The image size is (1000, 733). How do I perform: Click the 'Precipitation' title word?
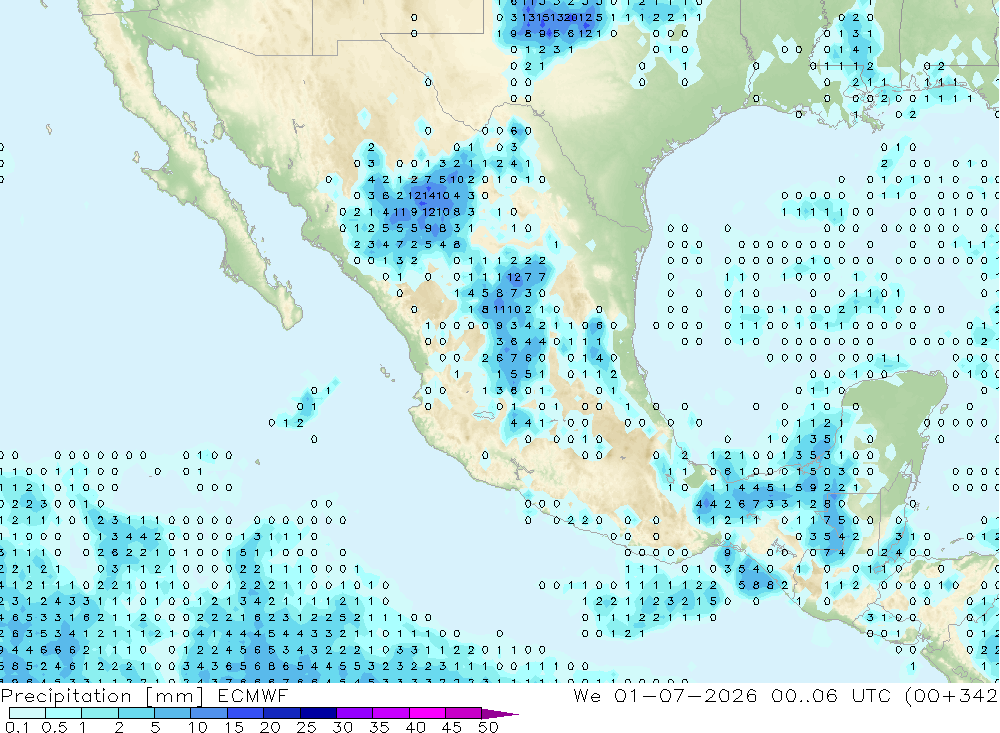[x=66, y=696]
